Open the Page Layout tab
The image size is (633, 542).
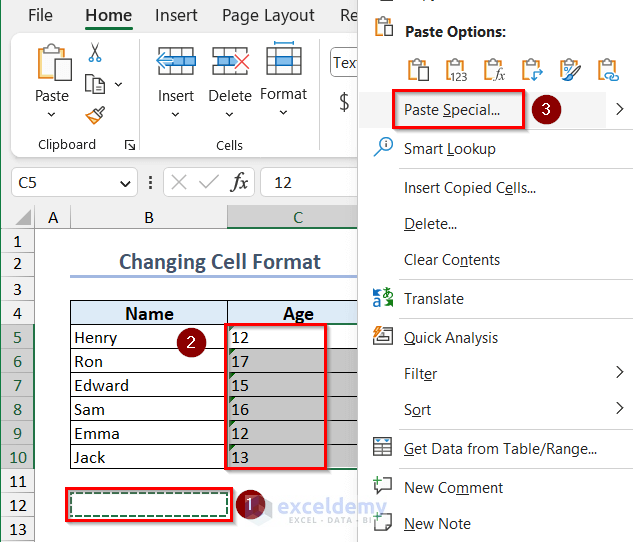268,16
